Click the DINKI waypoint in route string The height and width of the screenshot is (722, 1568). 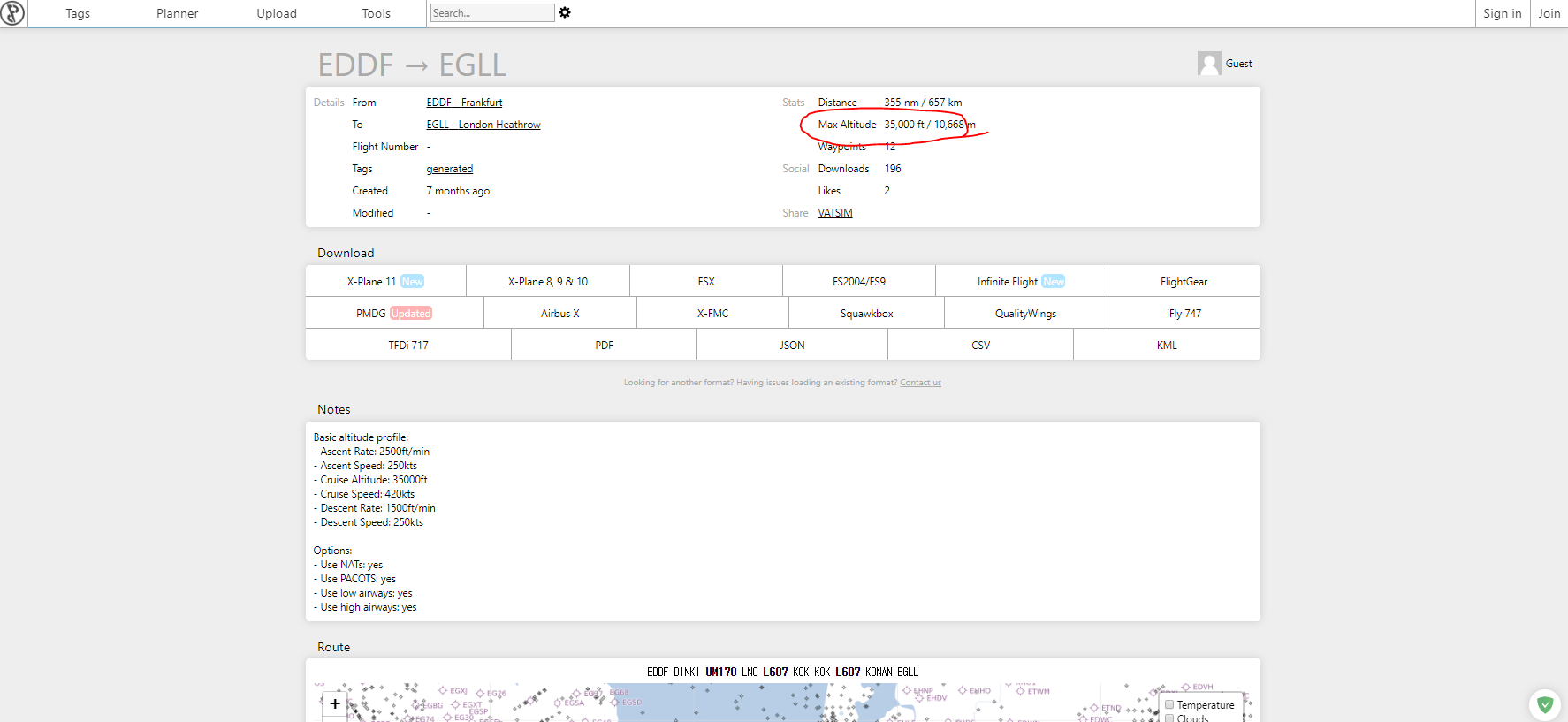[x=686, y=672]
